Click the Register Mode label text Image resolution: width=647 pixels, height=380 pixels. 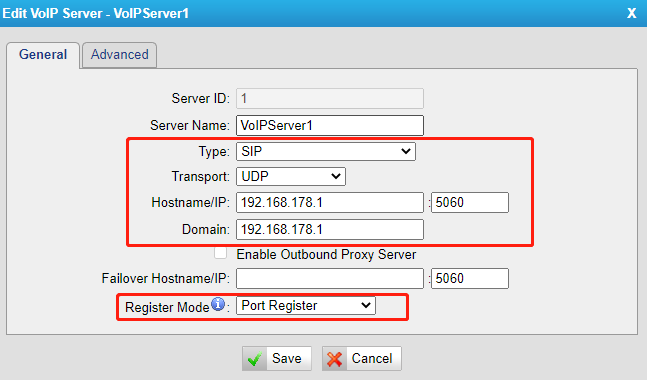click(167, 307)
